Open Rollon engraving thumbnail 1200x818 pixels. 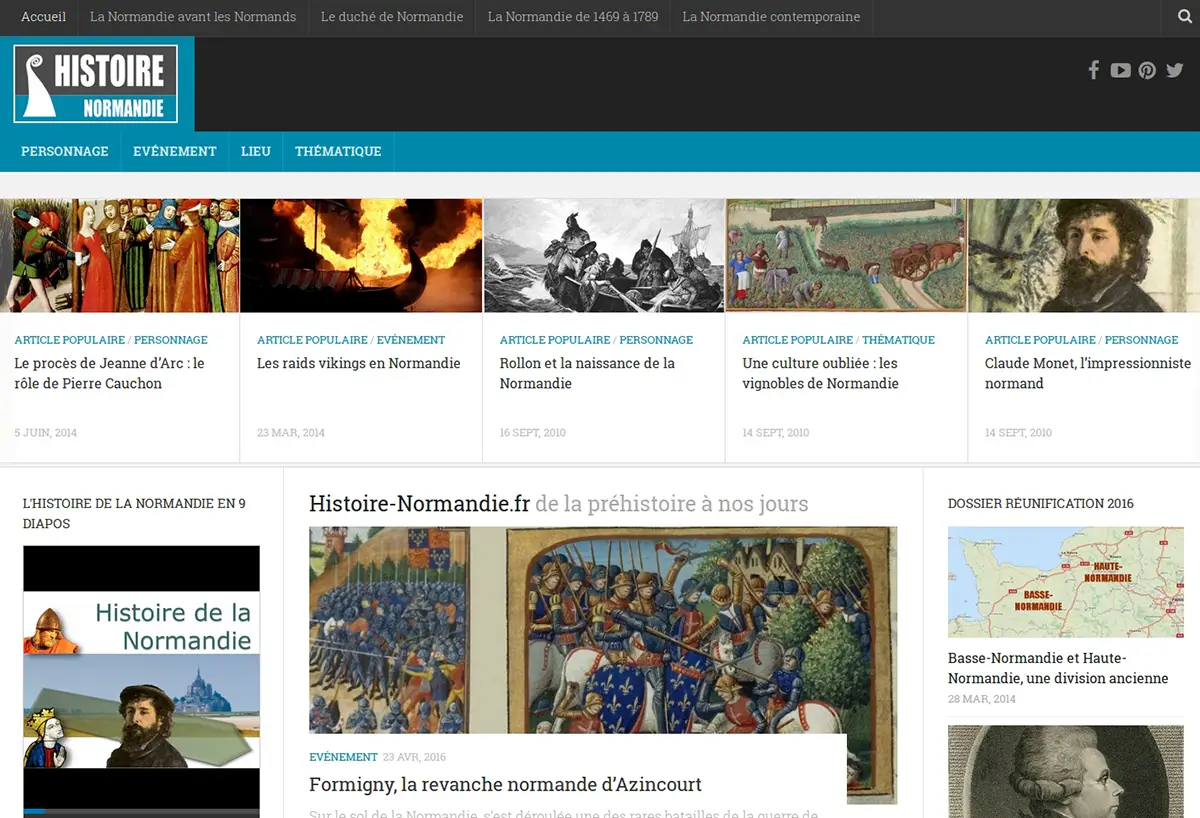604,256
